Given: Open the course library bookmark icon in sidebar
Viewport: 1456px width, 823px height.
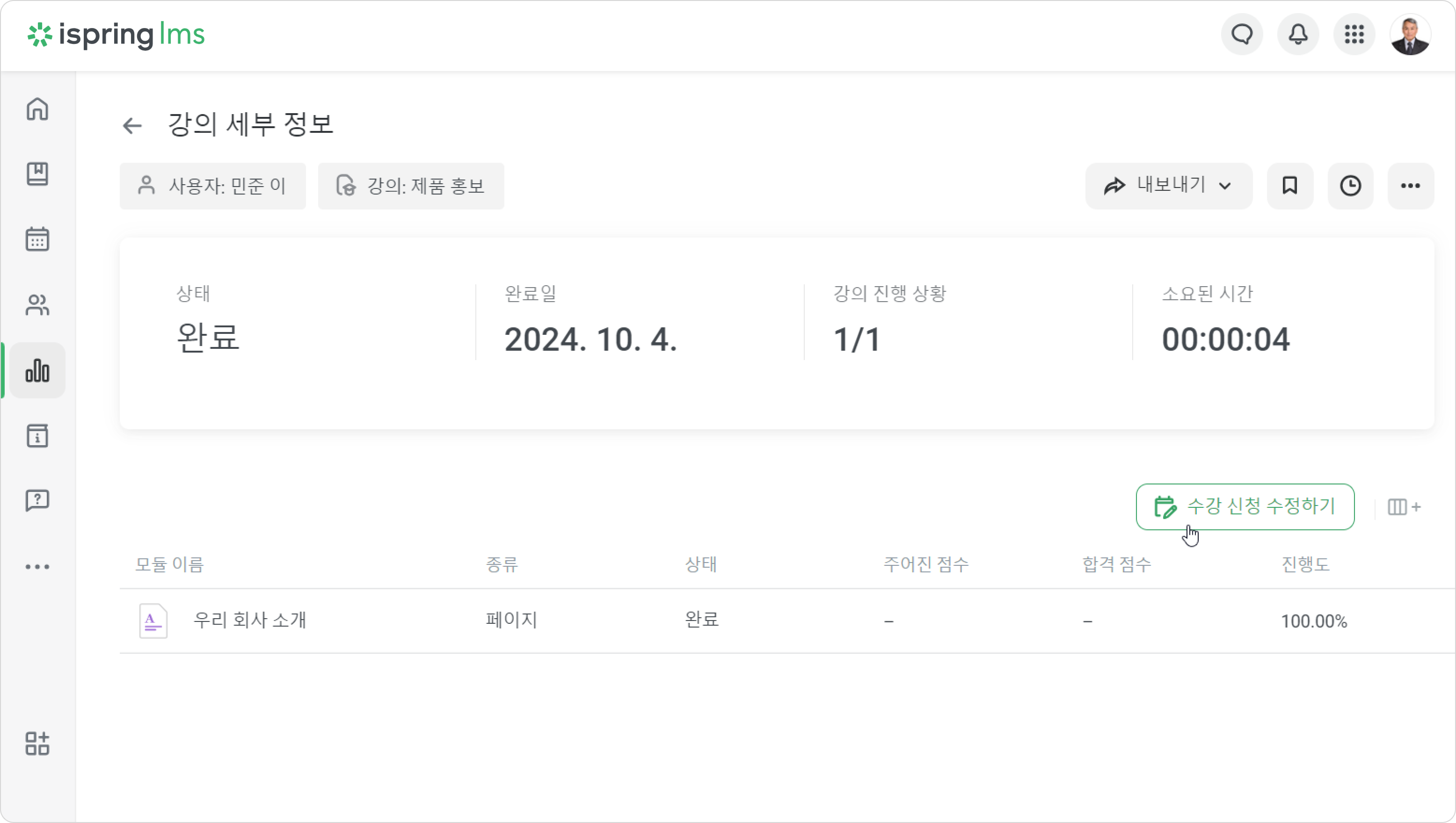Looking at the screenshot, I should tap(37, 174).
